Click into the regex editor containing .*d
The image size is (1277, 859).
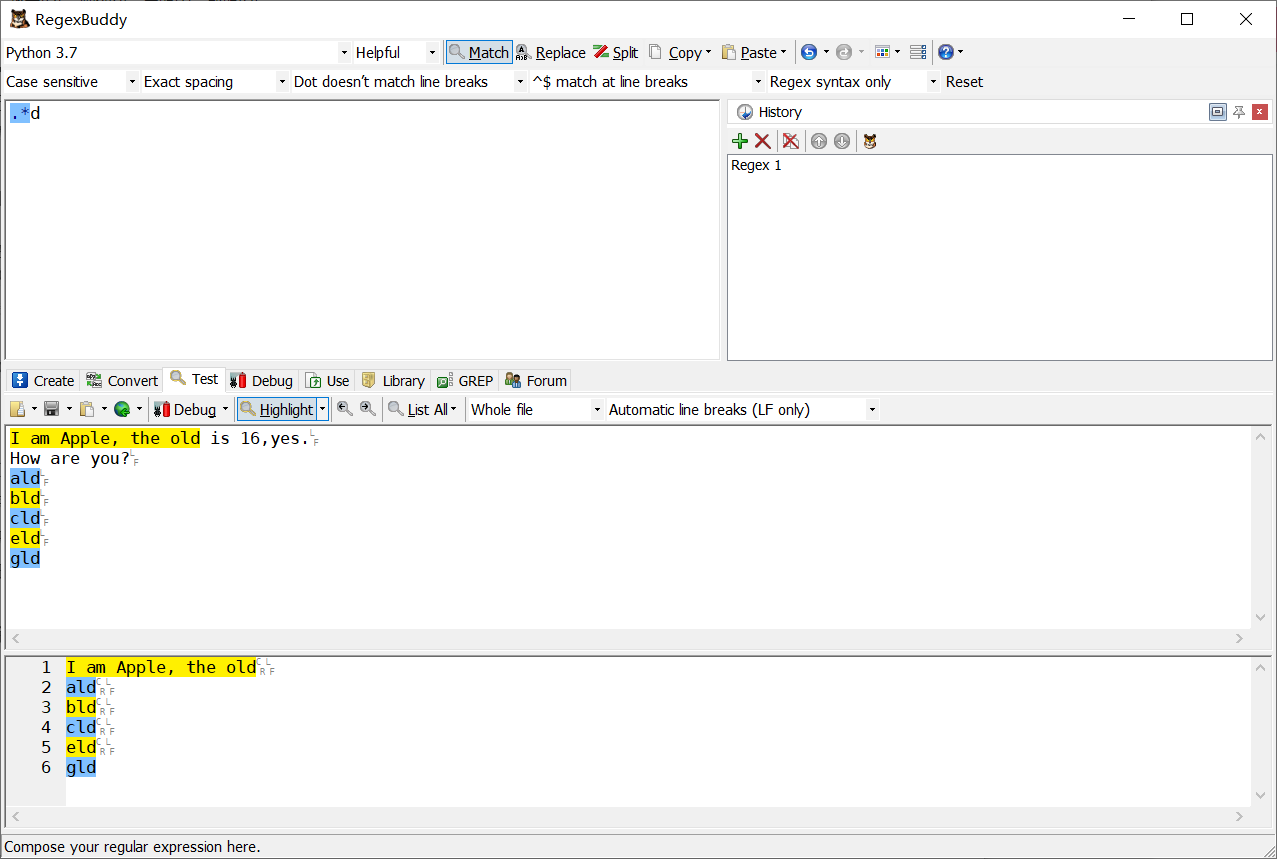point(362,230)
